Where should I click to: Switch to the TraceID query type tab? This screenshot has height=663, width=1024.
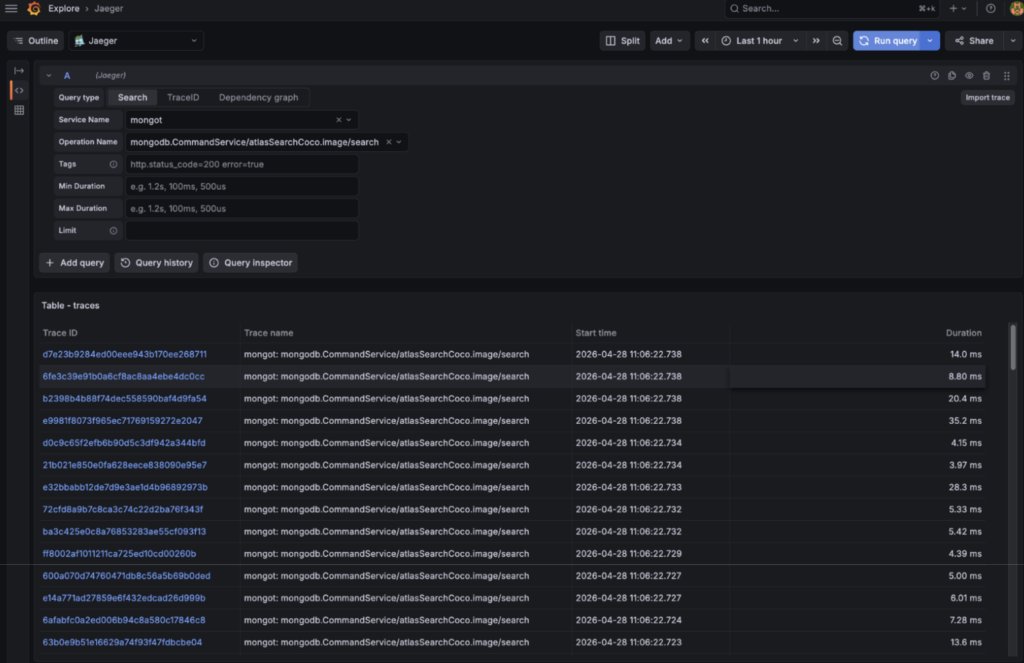pos(183,97)
